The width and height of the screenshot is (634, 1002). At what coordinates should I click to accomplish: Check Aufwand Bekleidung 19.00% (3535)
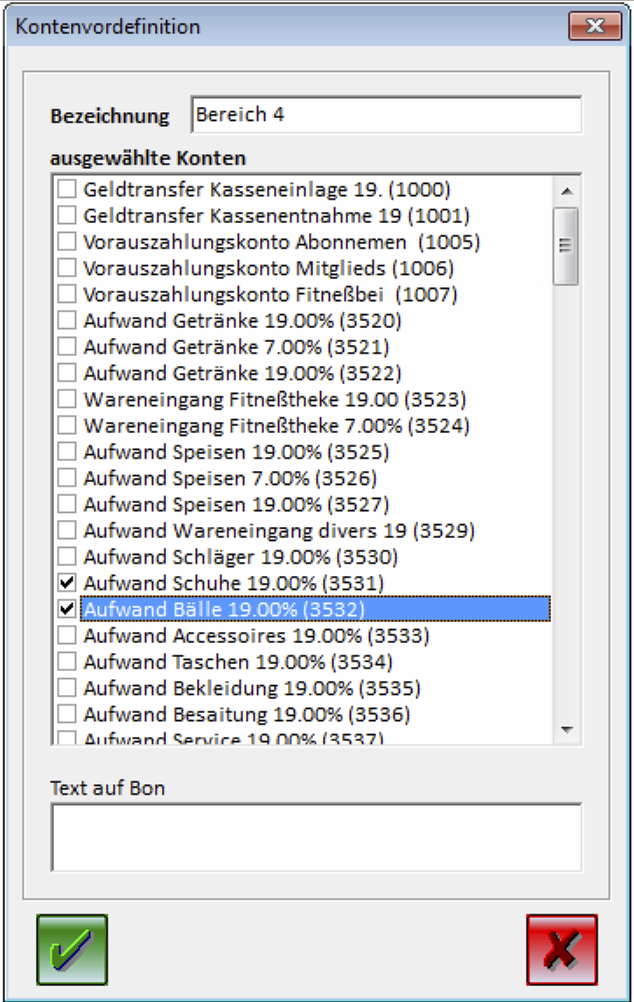pyautogui.click(x=67, y=688)
